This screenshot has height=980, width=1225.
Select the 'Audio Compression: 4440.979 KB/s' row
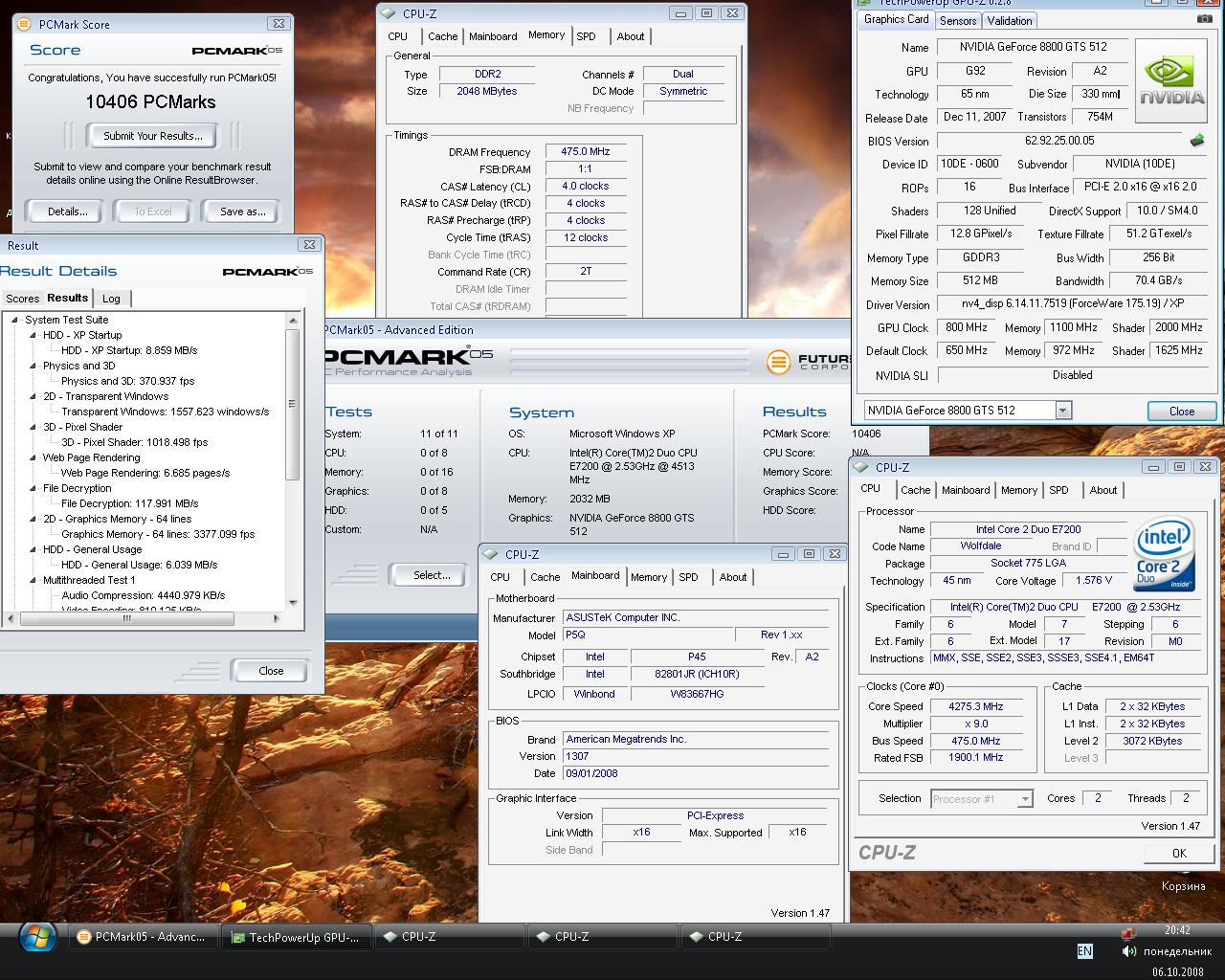[x=144, y=595]
